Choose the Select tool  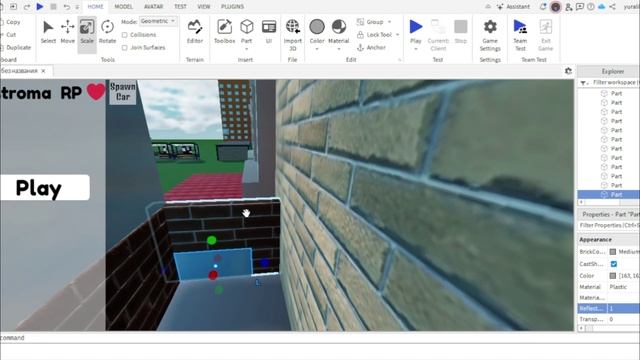click(48, 31)
